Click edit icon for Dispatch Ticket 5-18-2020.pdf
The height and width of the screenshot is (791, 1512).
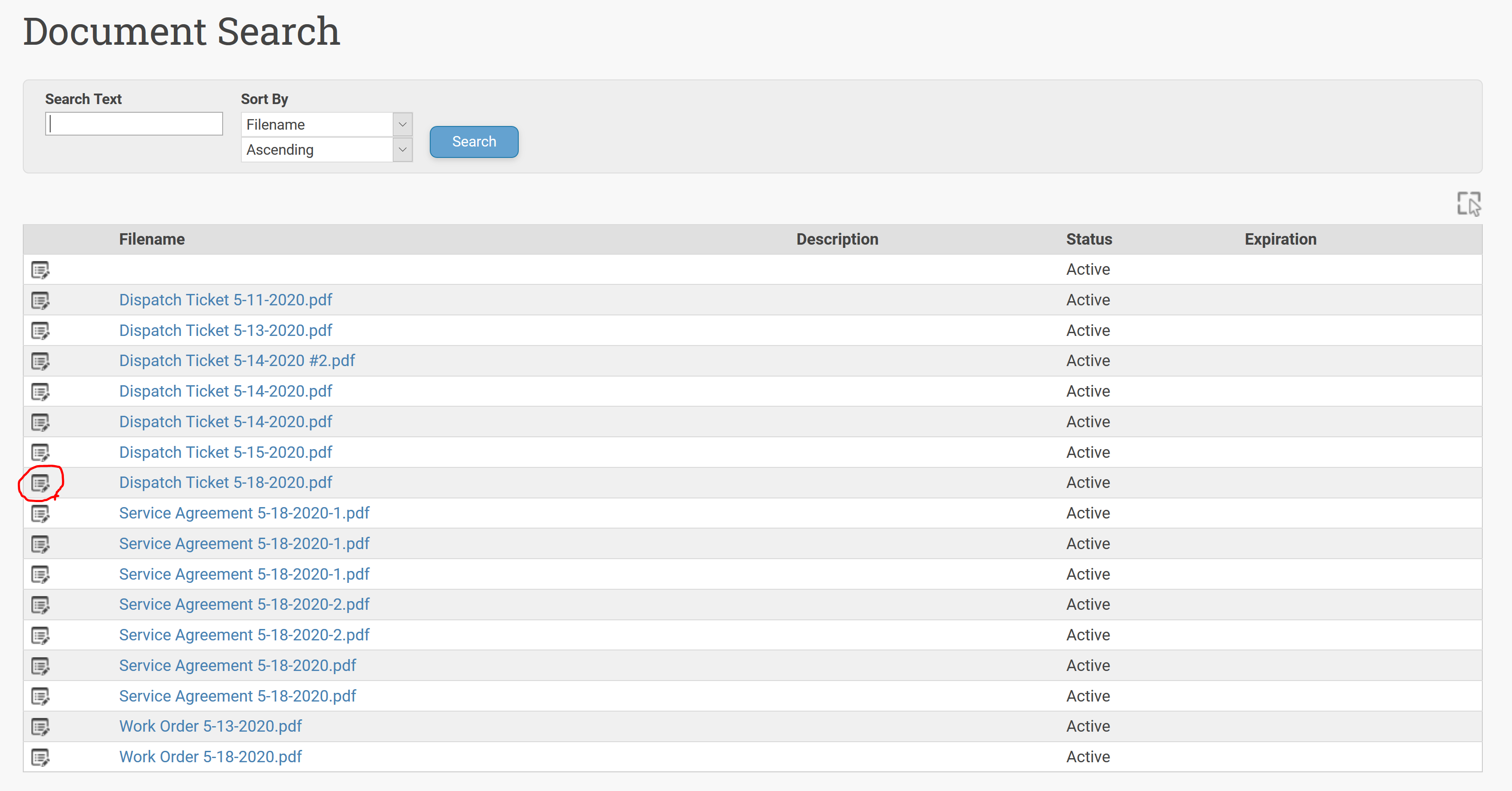41,483
